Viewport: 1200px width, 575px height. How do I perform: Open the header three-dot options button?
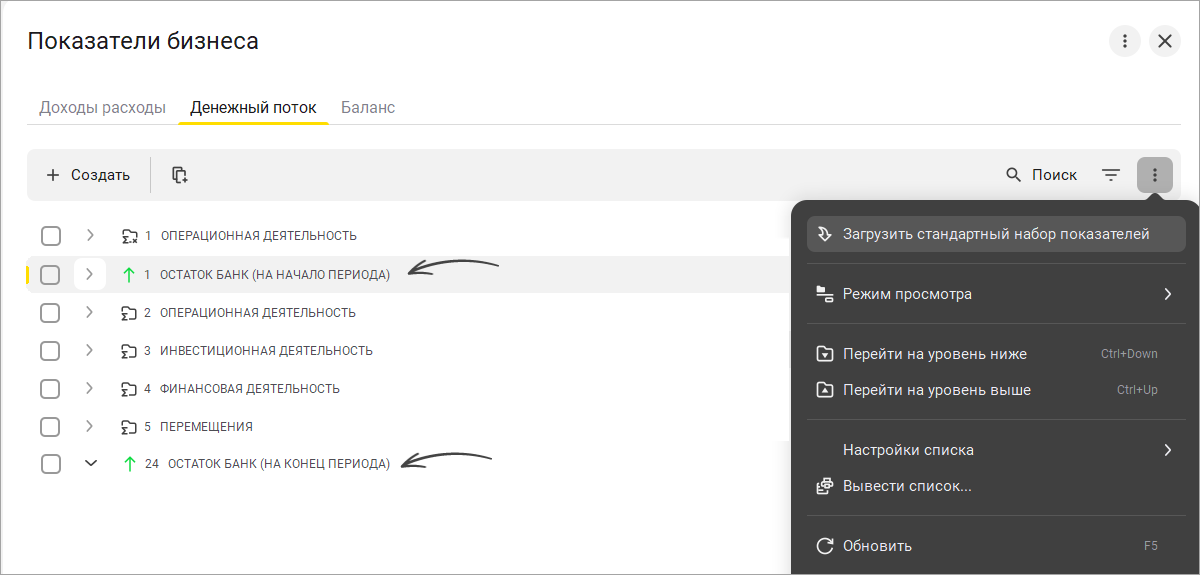[1125, 41]
